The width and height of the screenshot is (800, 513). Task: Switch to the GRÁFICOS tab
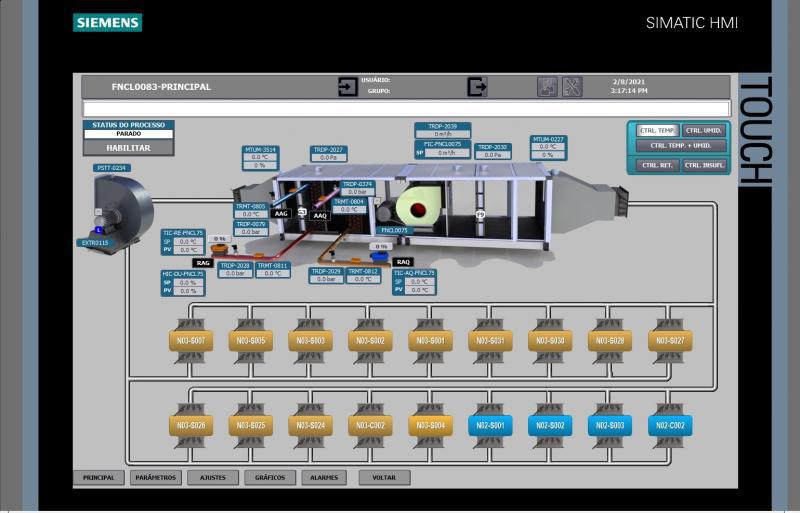click(x=270, y=478)
